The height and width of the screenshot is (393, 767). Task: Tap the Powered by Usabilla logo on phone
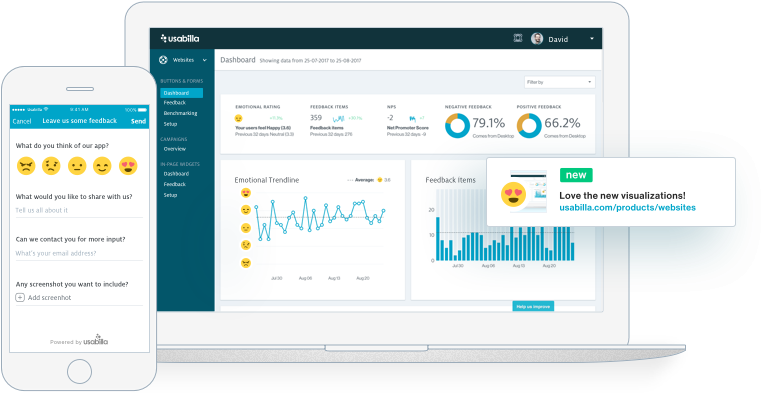click(95, 340)
